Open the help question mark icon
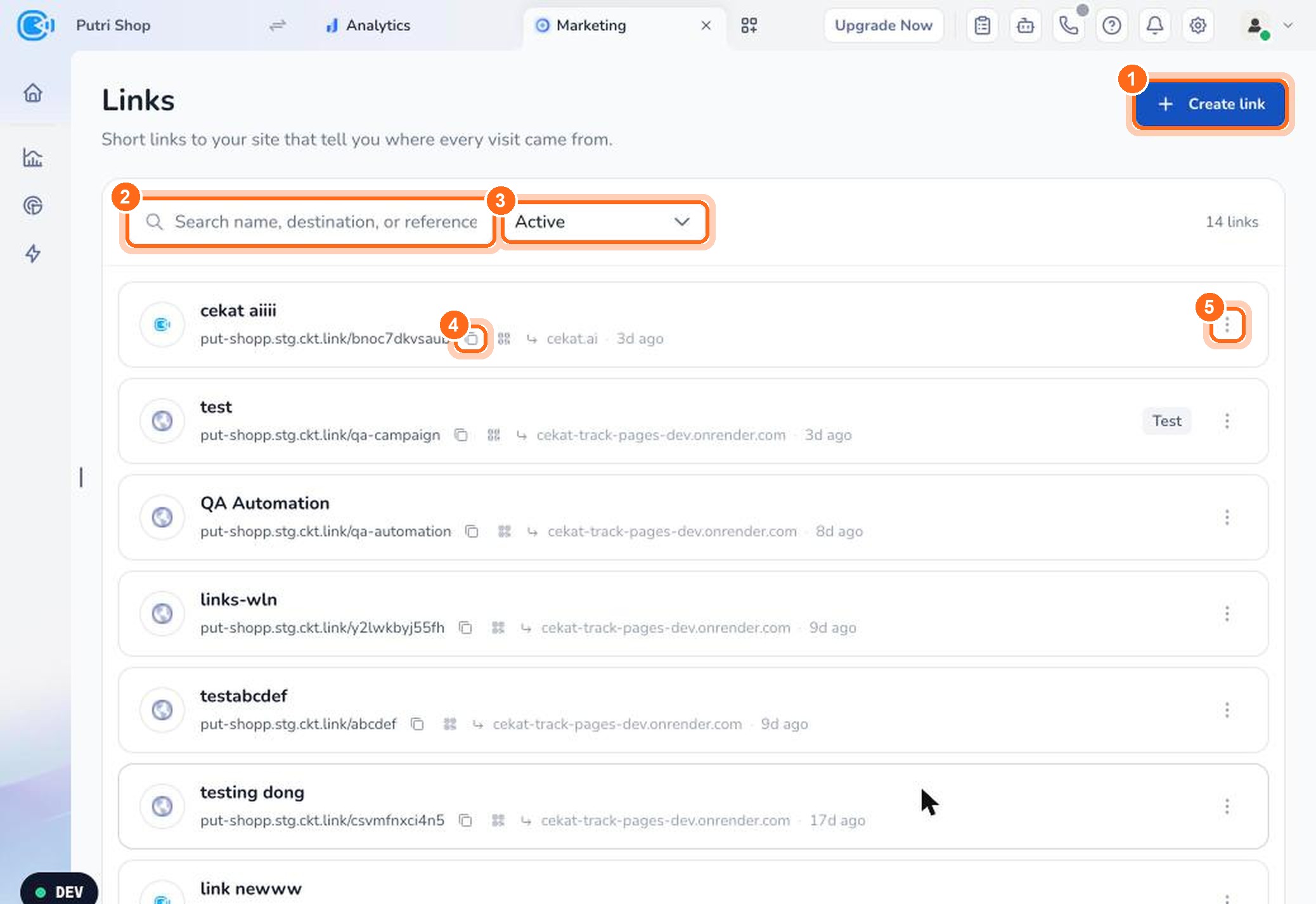Viewport: 1316px width, 904px height. click(x=1111, y=25)
